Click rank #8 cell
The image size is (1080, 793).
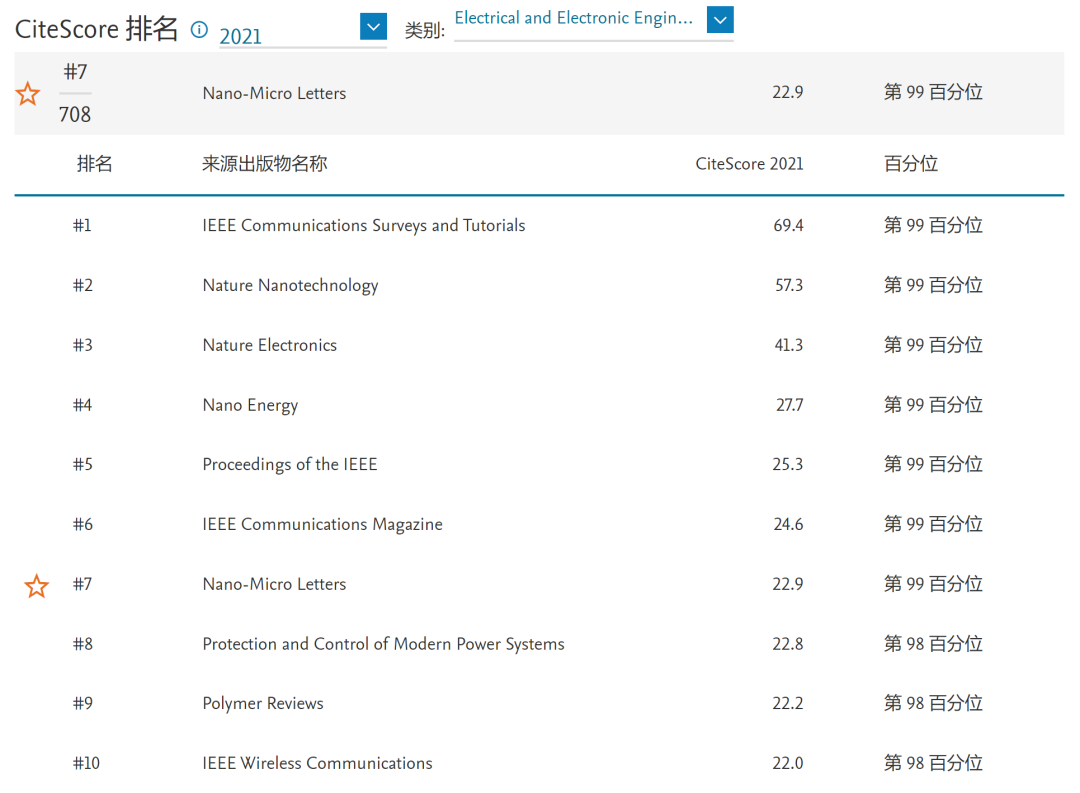[83, 644]
